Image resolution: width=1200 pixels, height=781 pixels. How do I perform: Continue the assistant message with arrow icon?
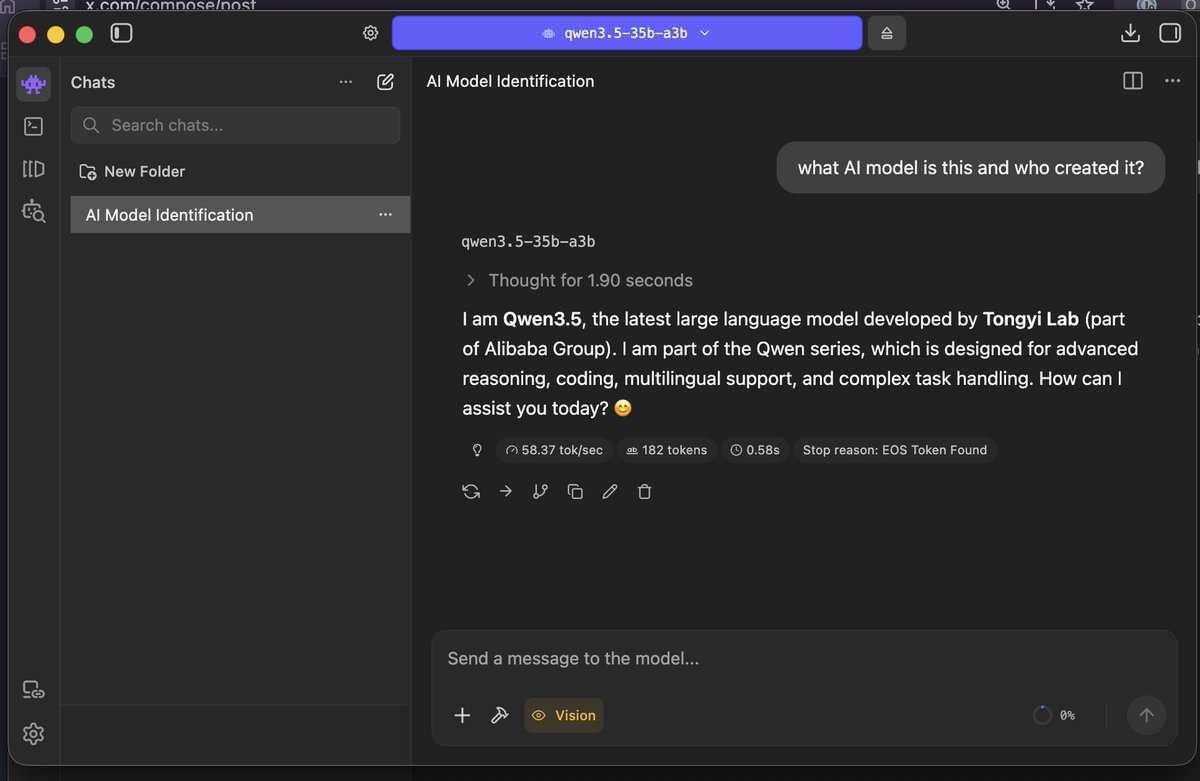pos(506,491)
